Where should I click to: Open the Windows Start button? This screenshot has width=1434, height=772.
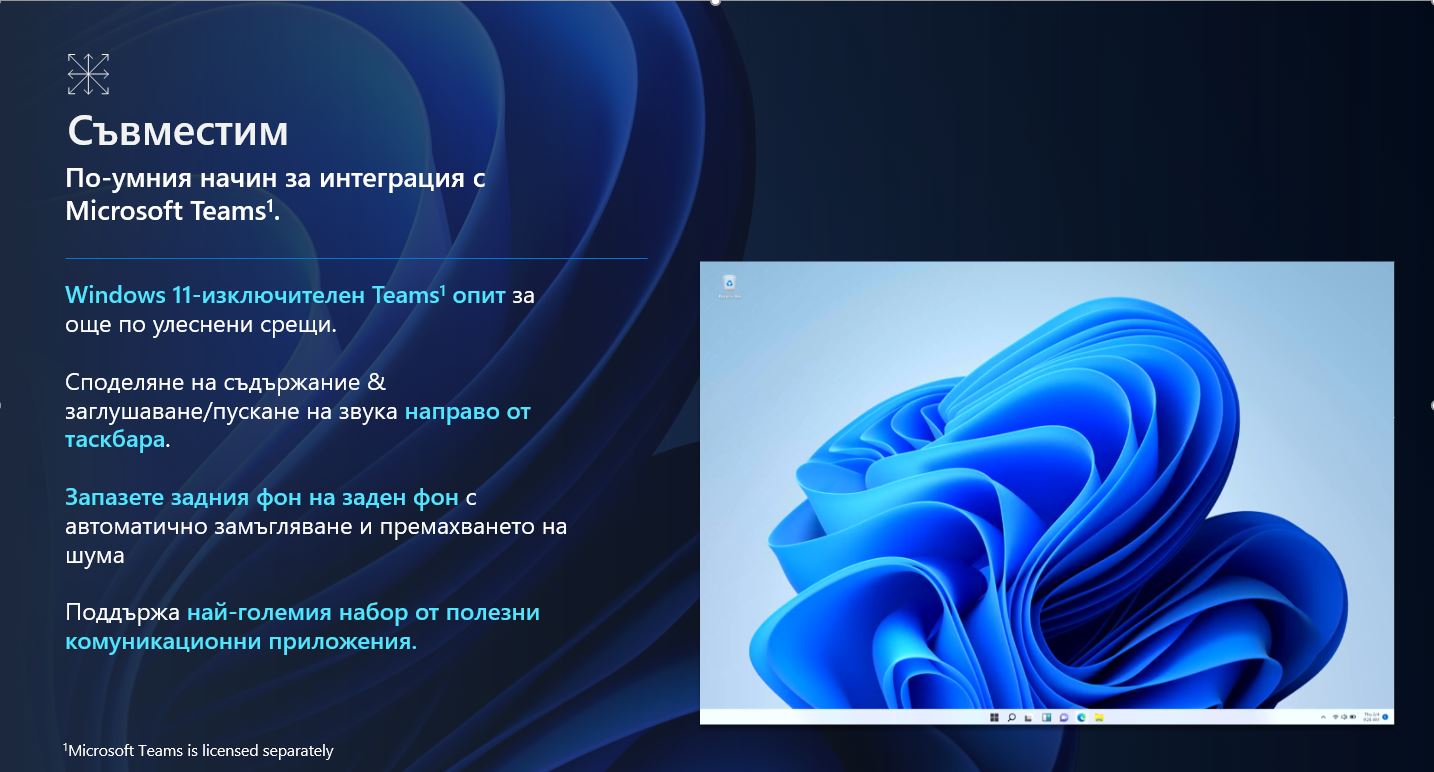994,718
